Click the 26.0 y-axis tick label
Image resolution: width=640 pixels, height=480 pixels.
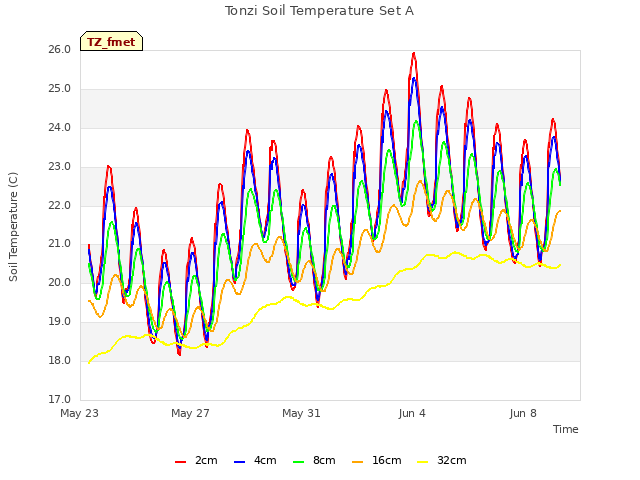(60, 50)
